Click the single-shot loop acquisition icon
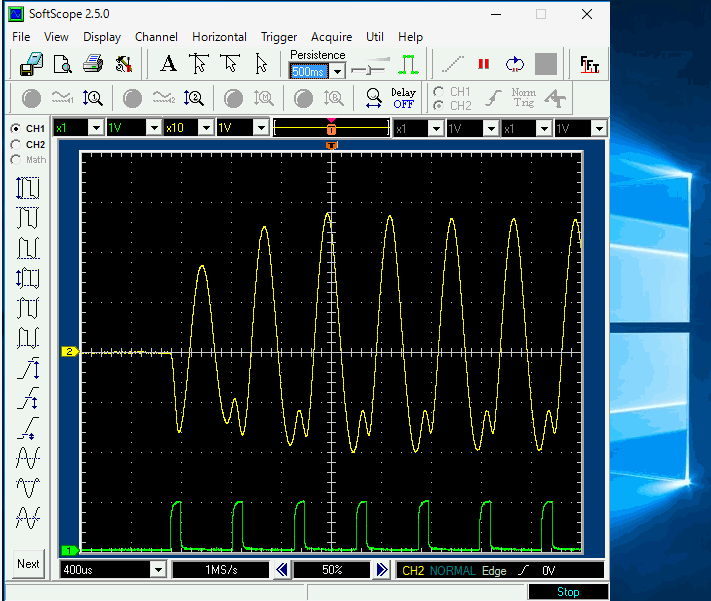The height and width of the screenshot is (601, 711). [x=514, y=65]
